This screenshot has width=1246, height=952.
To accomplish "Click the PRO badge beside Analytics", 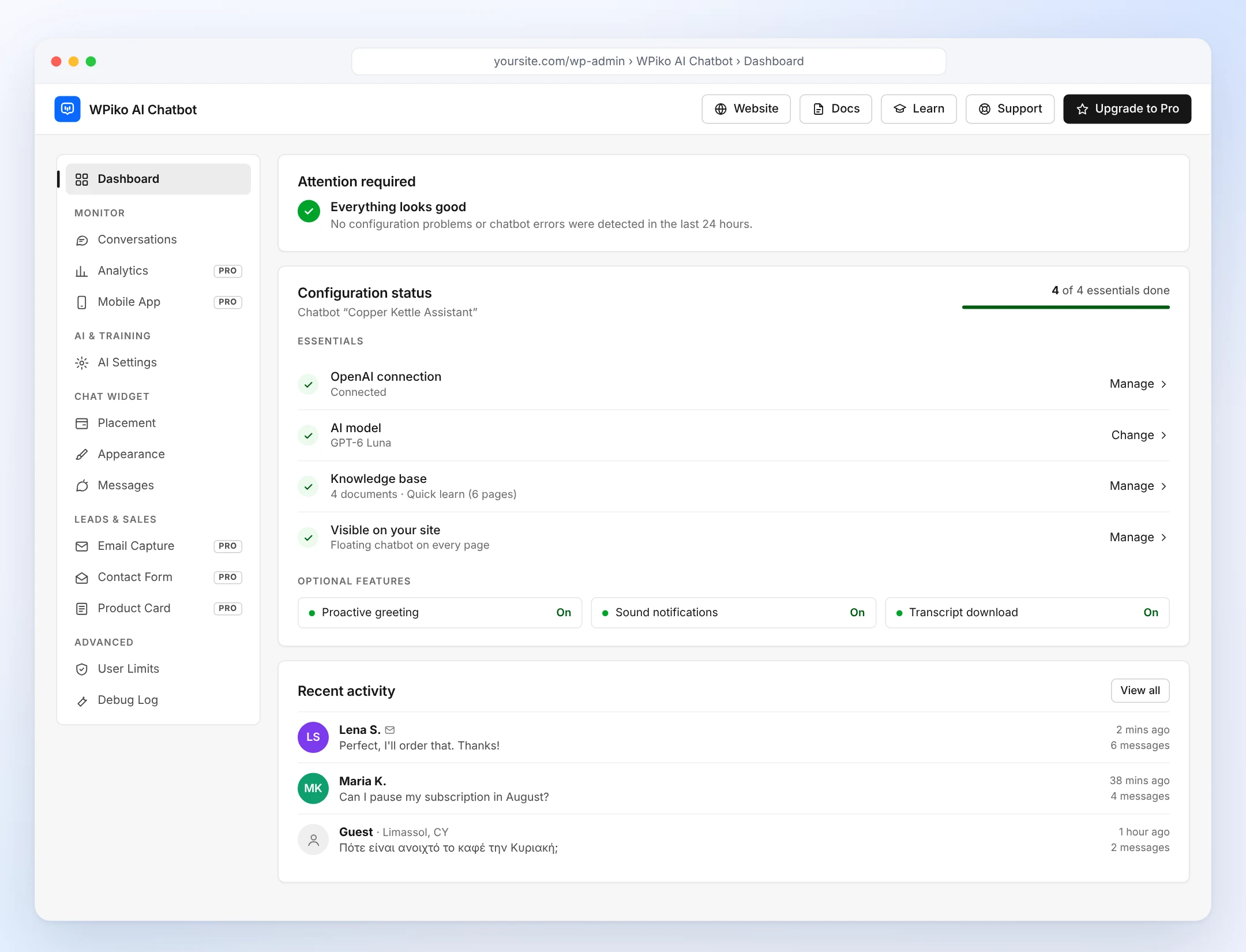I will pos(228,271).
